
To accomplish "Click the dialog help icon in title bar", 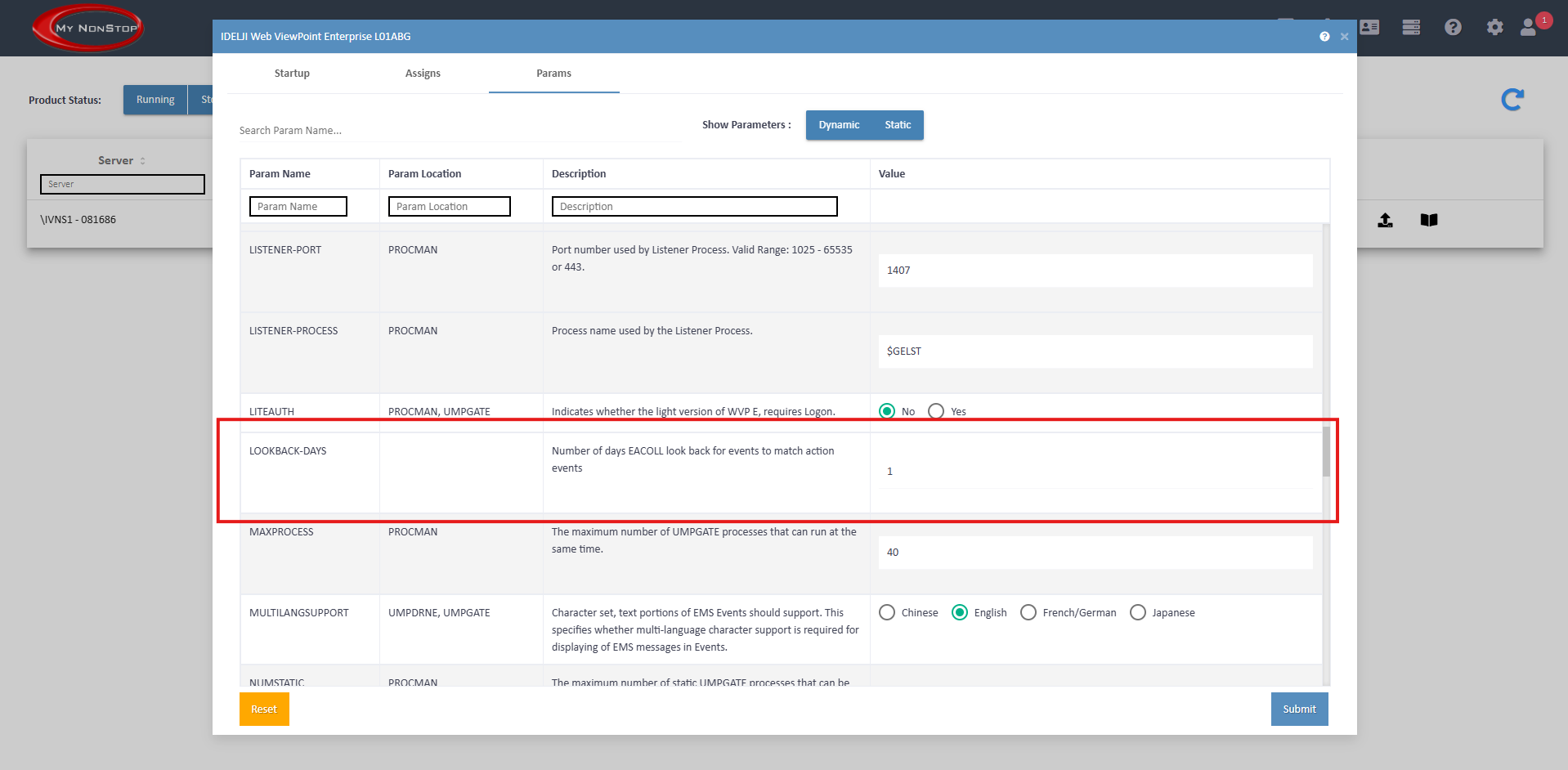I will (x=1324, y=37).
